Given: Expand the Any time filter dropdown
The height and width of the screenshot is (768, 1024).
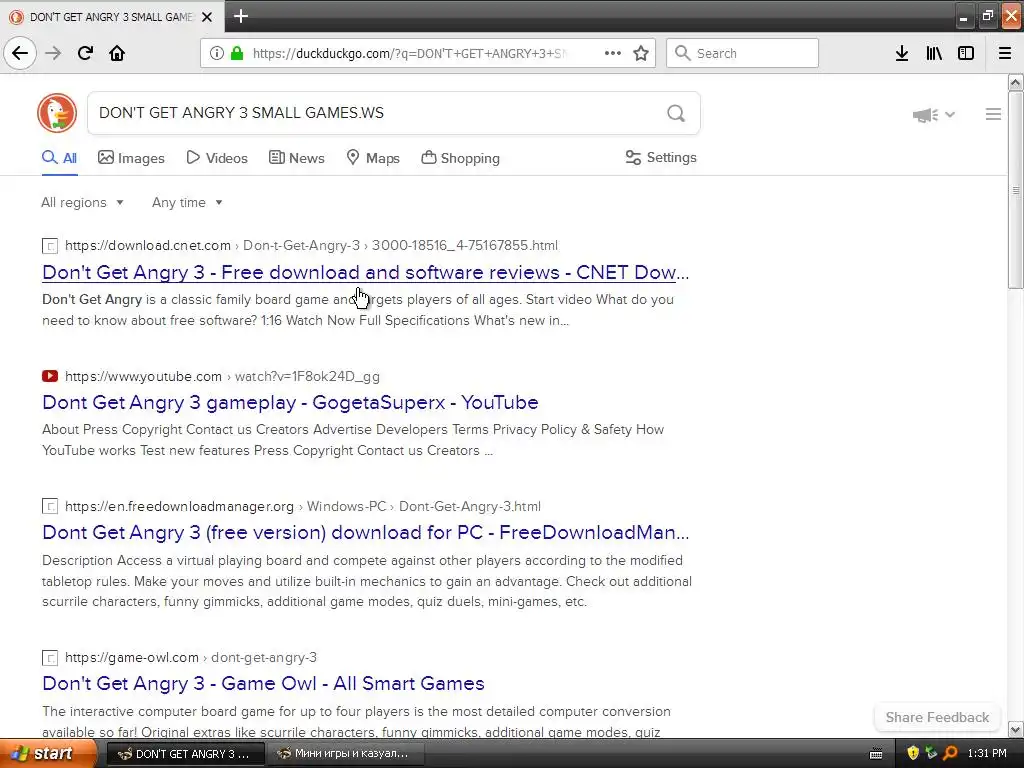Looking at the screenshot, I should pyautogui.click(x=187, y=202).
